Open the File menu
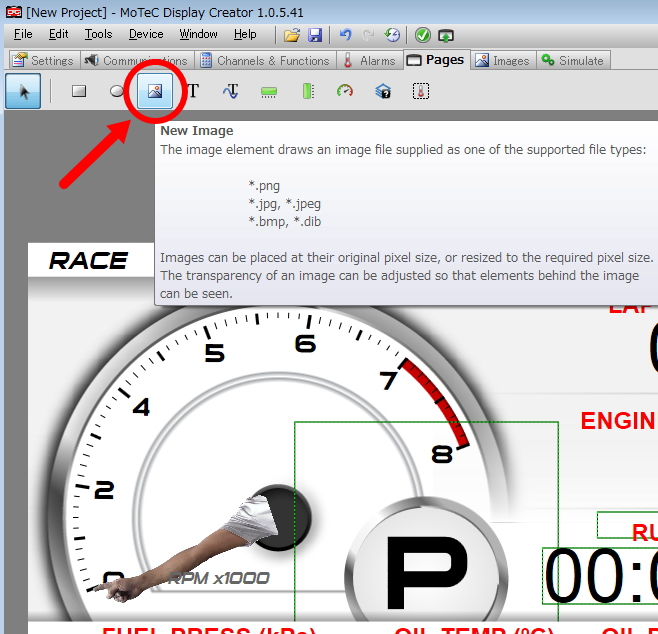This screenshot has width=658, height=634. [x=23, y=34]
